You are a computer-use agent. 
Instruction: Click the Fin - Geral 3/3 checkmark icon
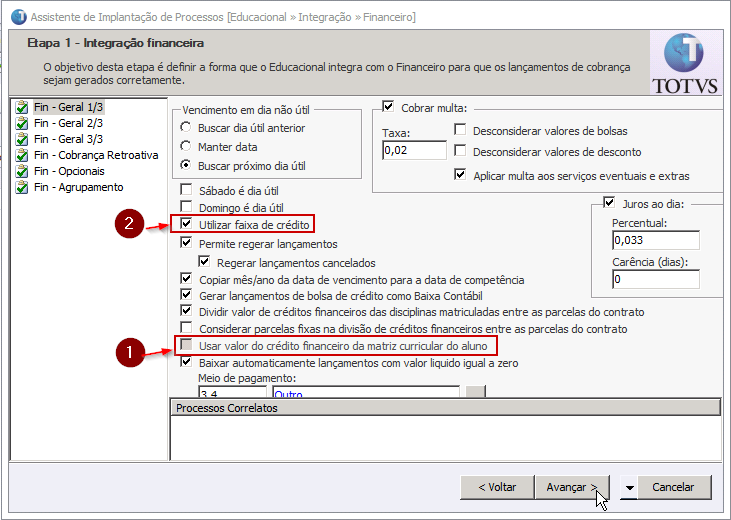22,140
